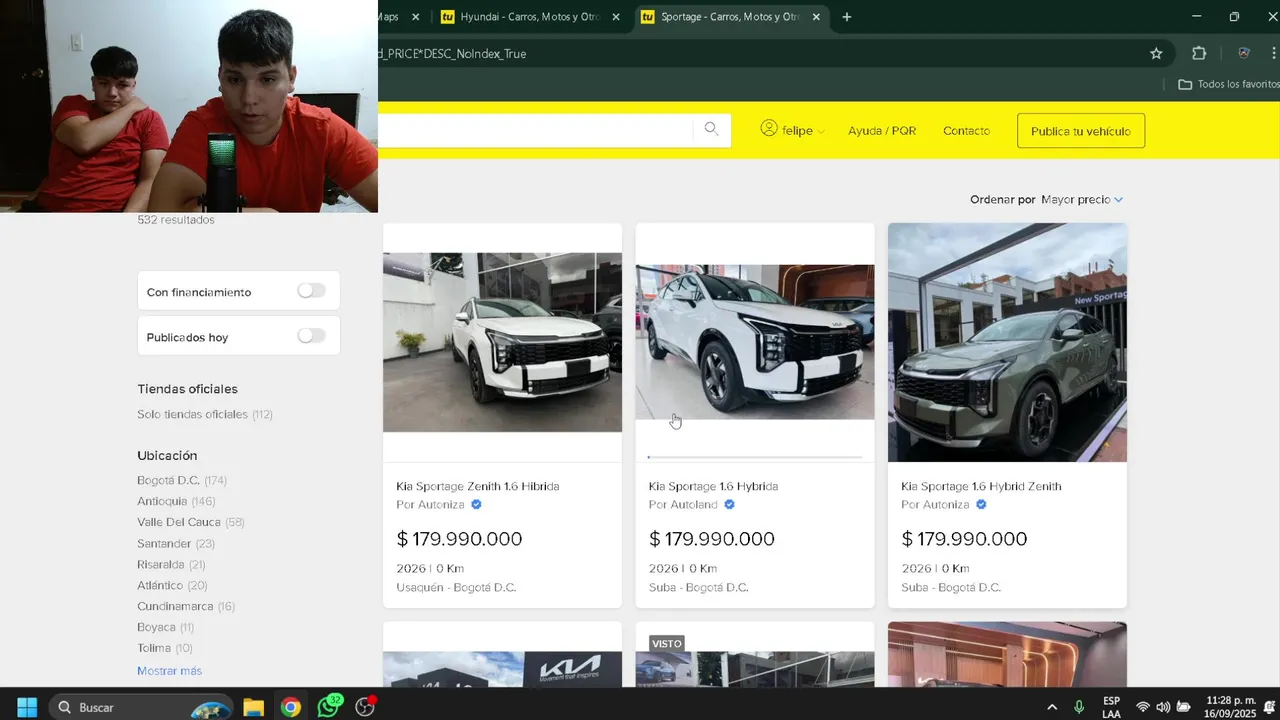This screenshot has width=1280, height=720.
Task: Filter location by Tolima (10)
Action: click(165, 648)
